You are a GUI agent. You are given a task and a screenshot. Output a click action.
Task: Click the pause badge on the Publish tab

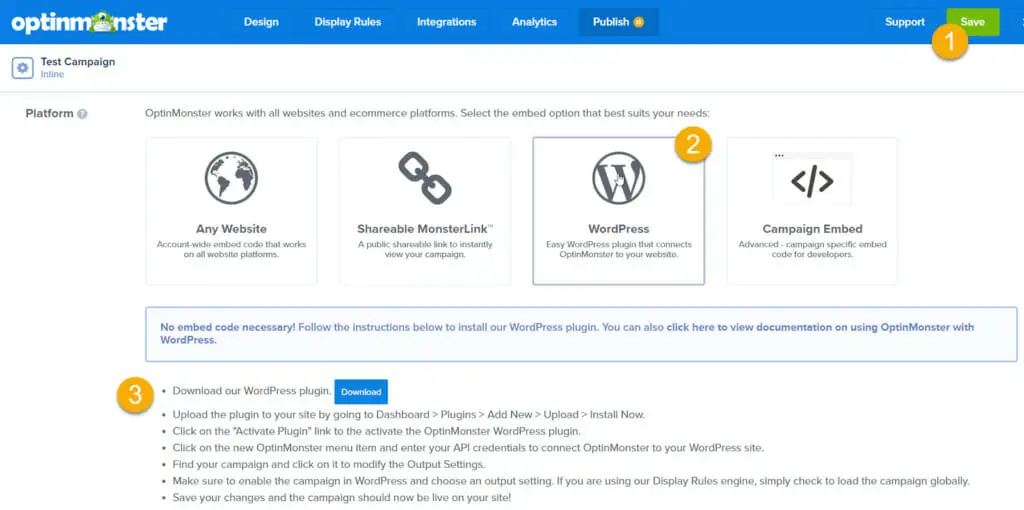638,22
